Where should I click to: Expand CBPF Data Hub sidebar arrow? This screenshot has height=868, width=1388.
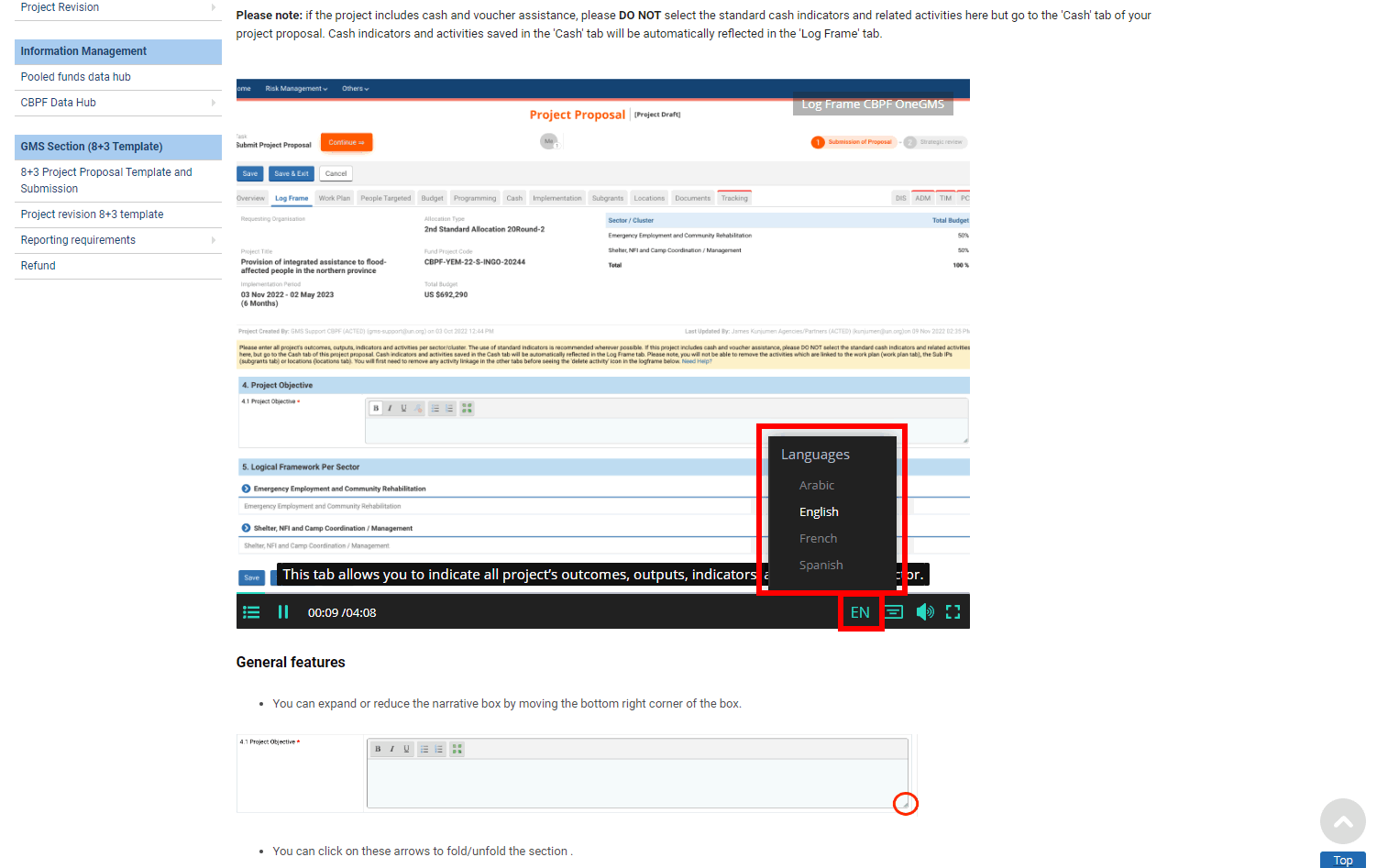point(214,103)
